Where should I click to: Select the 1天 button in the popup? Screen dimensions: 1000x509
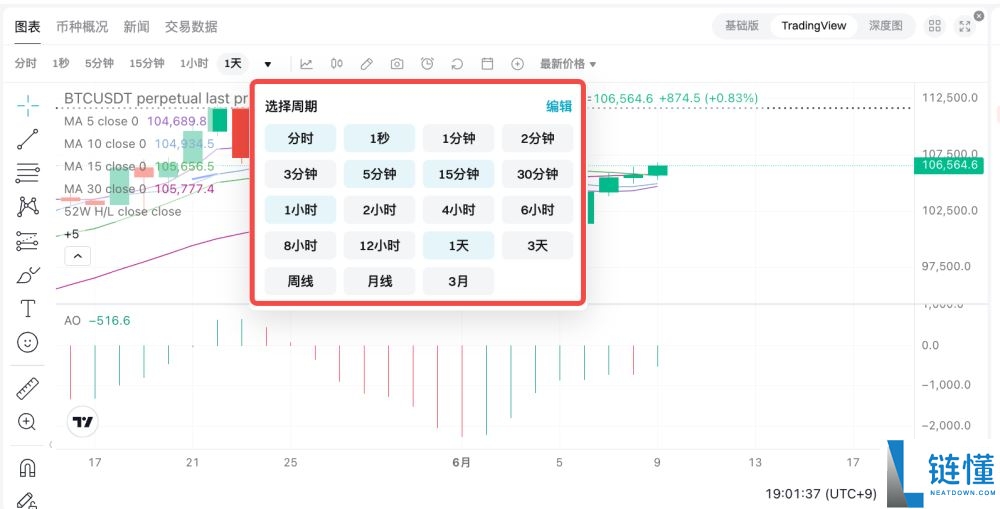click(459, 246)
